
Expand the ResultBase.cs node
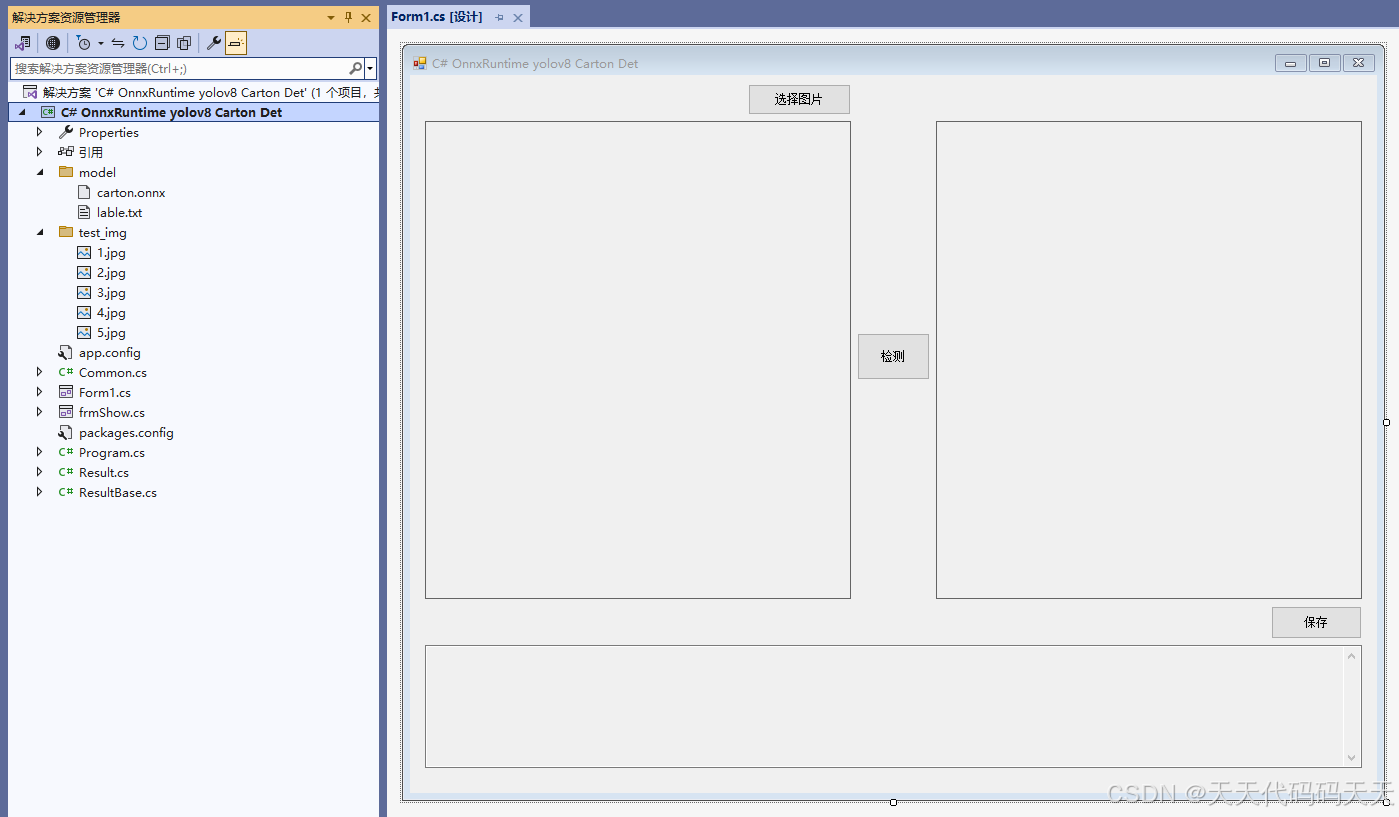tap(40, 492)
